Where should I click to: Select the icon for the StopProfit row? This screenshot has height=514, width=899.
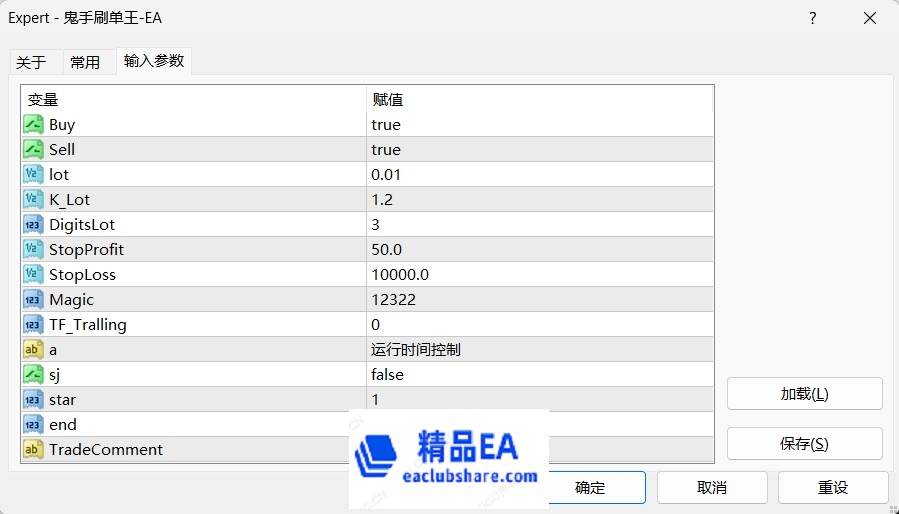(33, 250)
